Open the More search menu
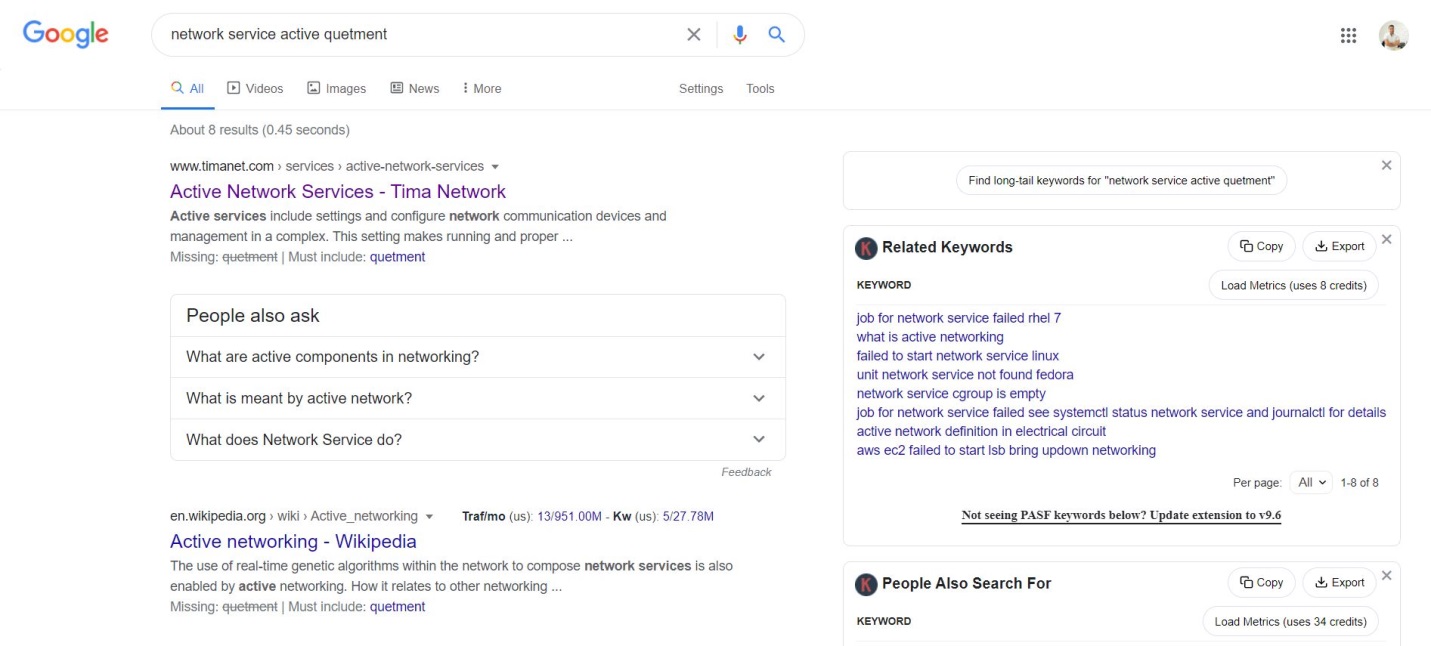The width and height of the screenshot is (1431, 646). (481, 89)
